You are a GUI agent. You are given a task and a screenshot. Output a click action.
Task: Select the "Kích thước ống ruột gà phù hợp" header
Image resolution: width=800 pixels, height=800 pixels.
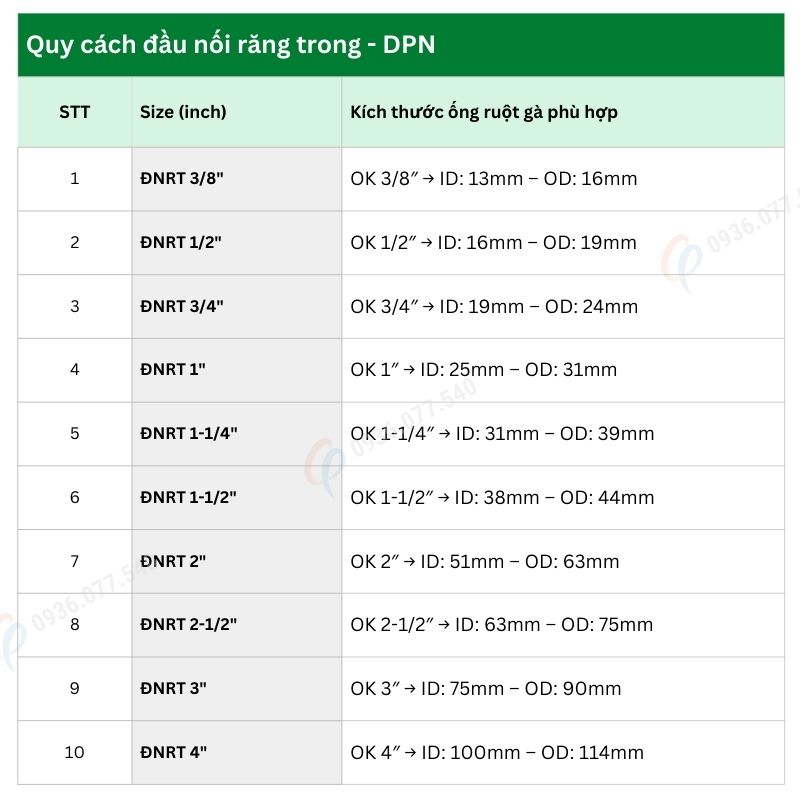point(484,112)
